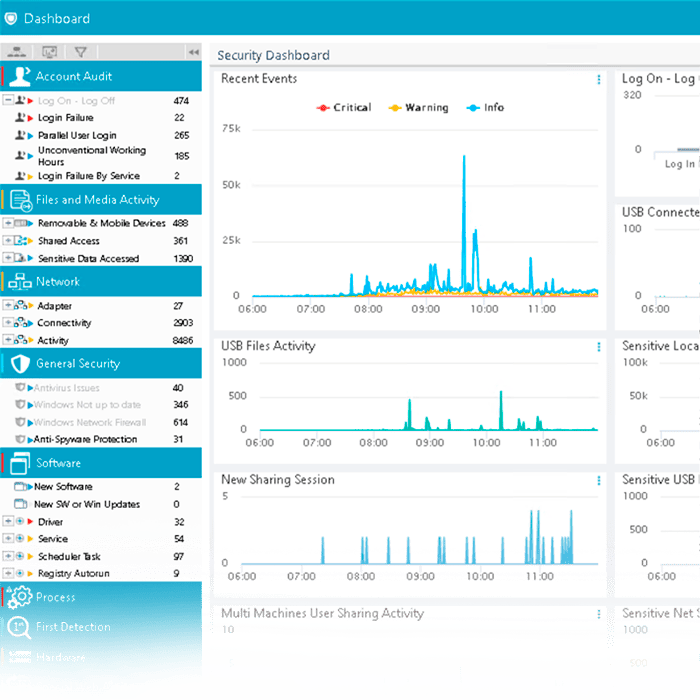The height and width of the screenshot is (700, 700).
Task: Click the 1390 Sensitive Data count
Action: pos(183,258)
